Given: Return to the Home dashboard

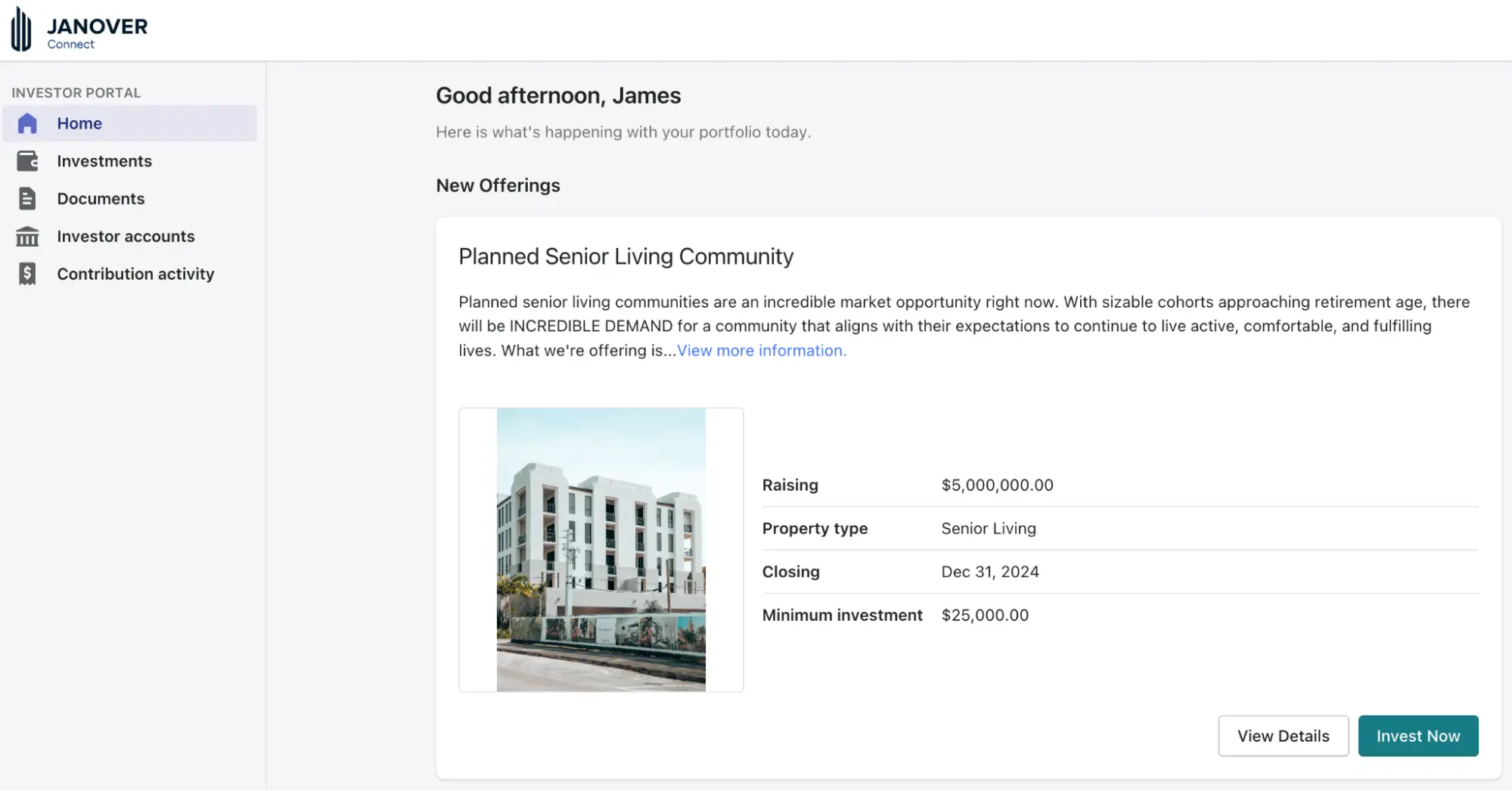Looking at the screenshot, I should point(79,123).
